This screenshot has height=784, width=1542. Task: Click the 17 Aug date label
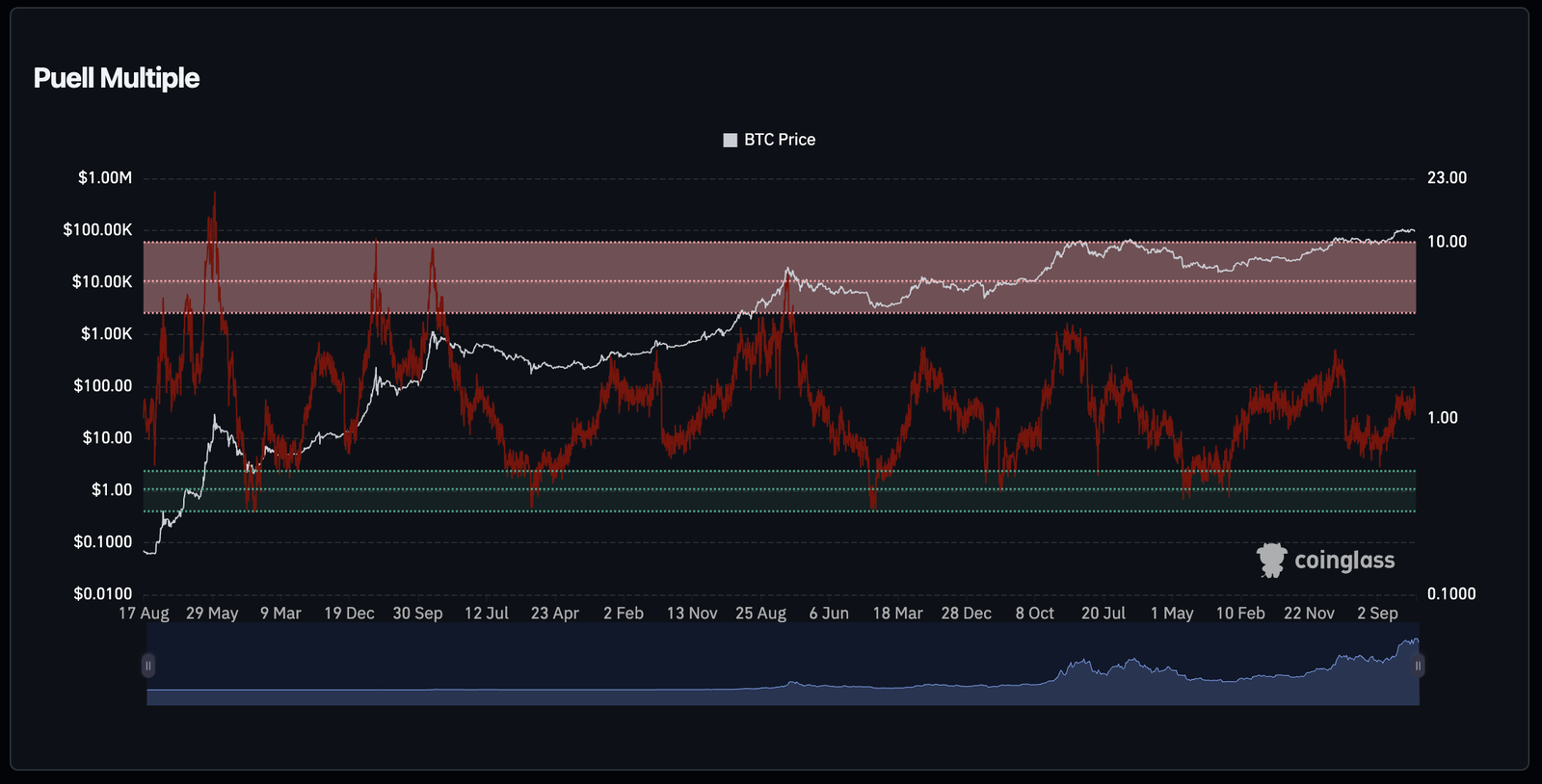click(144, 614)
